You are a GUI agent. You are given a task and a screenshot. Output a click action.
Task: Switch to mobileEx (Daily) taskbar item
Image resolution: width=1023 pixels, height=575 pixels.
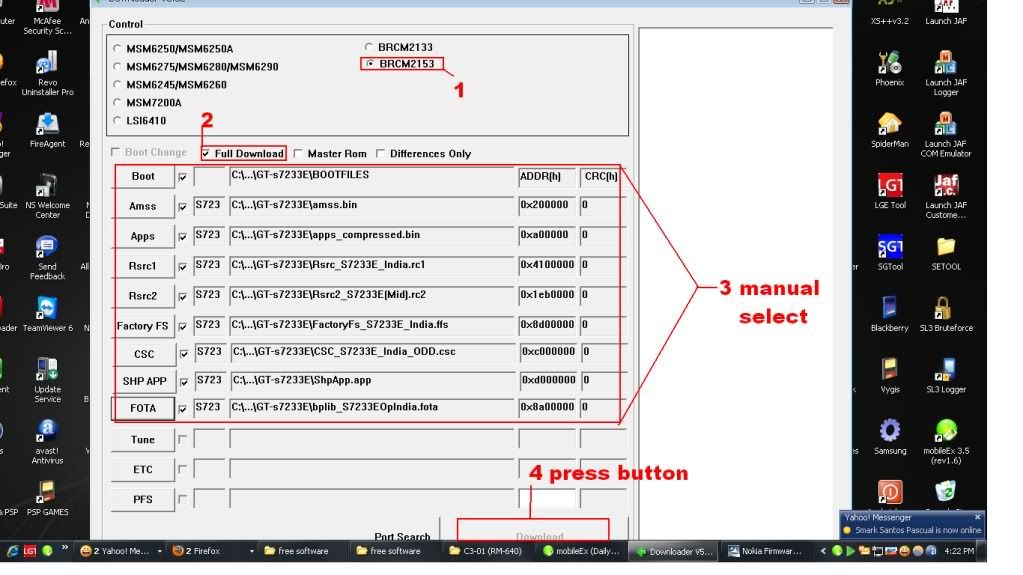click(x=584, y=551)
